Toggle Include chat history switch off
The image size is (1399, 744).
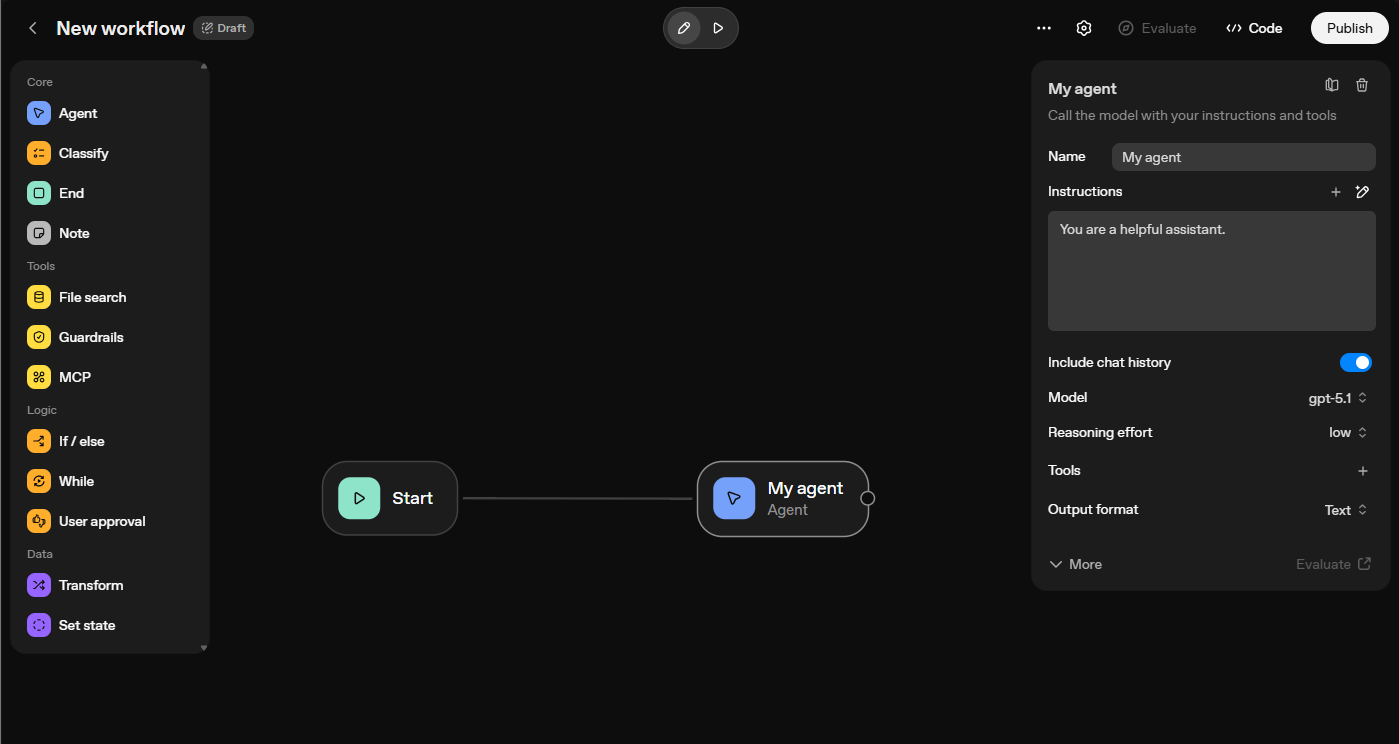pyautogui.click(x=1355, y=362)
